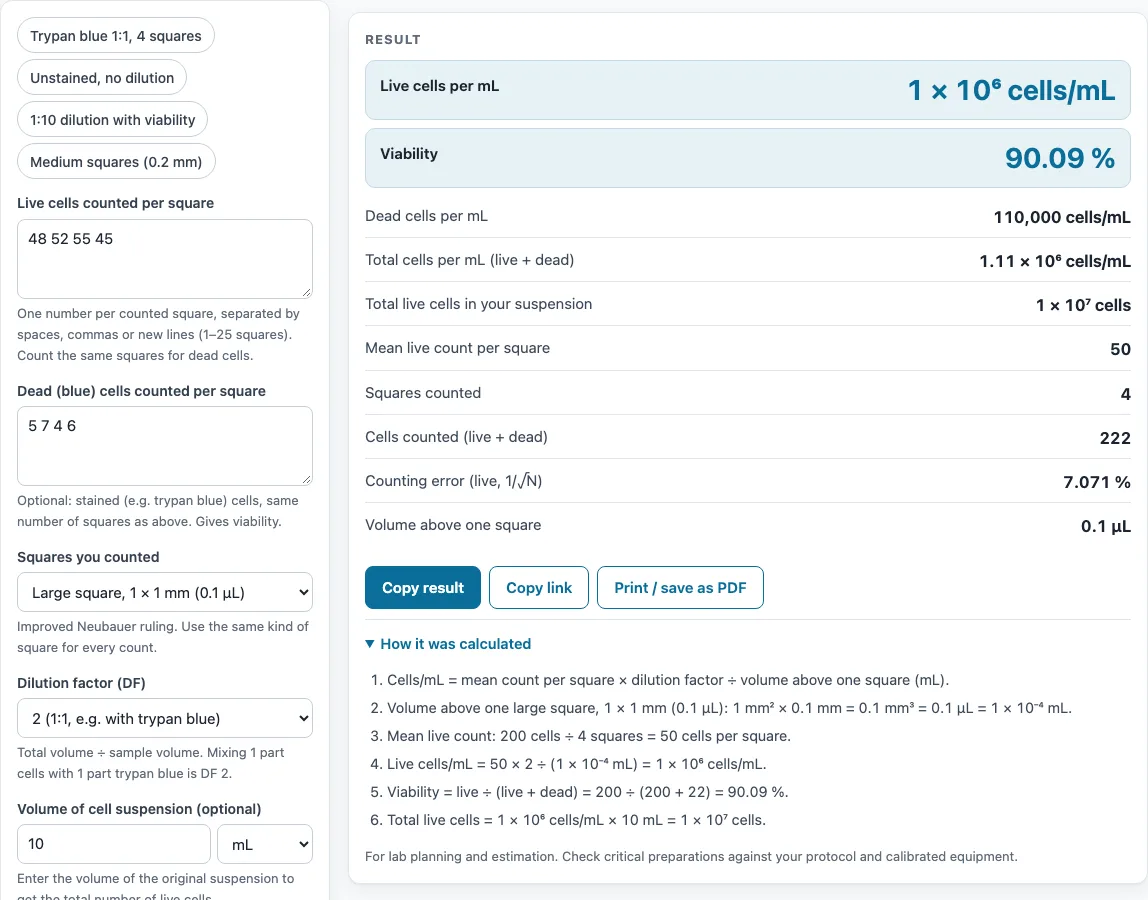Image resolution: width=1148 pixels, height=900 pixels.
Task: Click the Total live cells in your suspension label
Action: coord(478,304)
